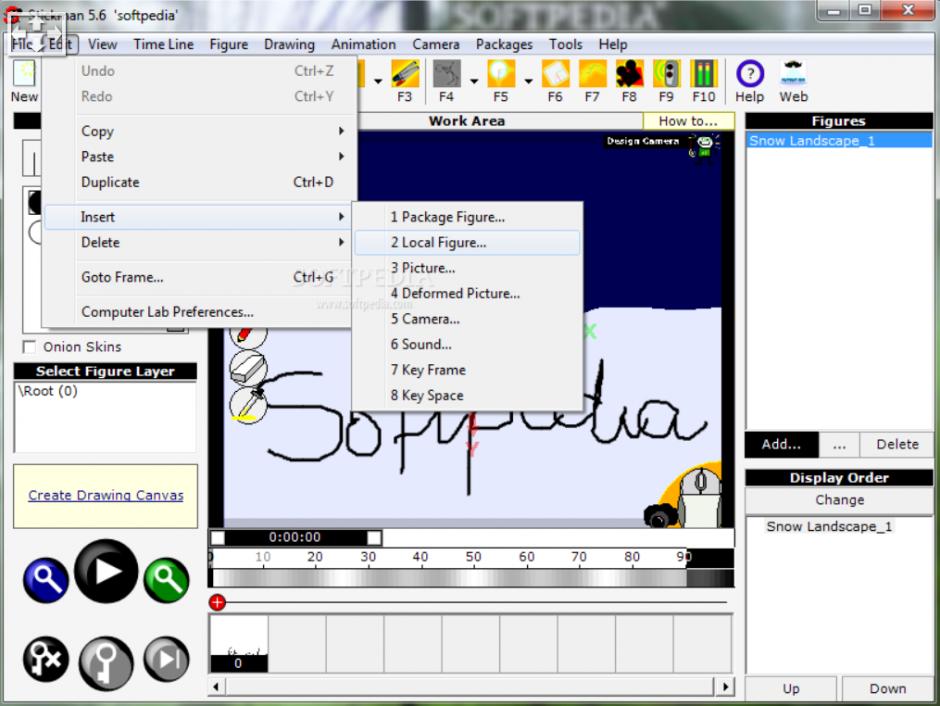Open the Drawing menu
The height and width of the screenshot is (706, 940).
289,44
